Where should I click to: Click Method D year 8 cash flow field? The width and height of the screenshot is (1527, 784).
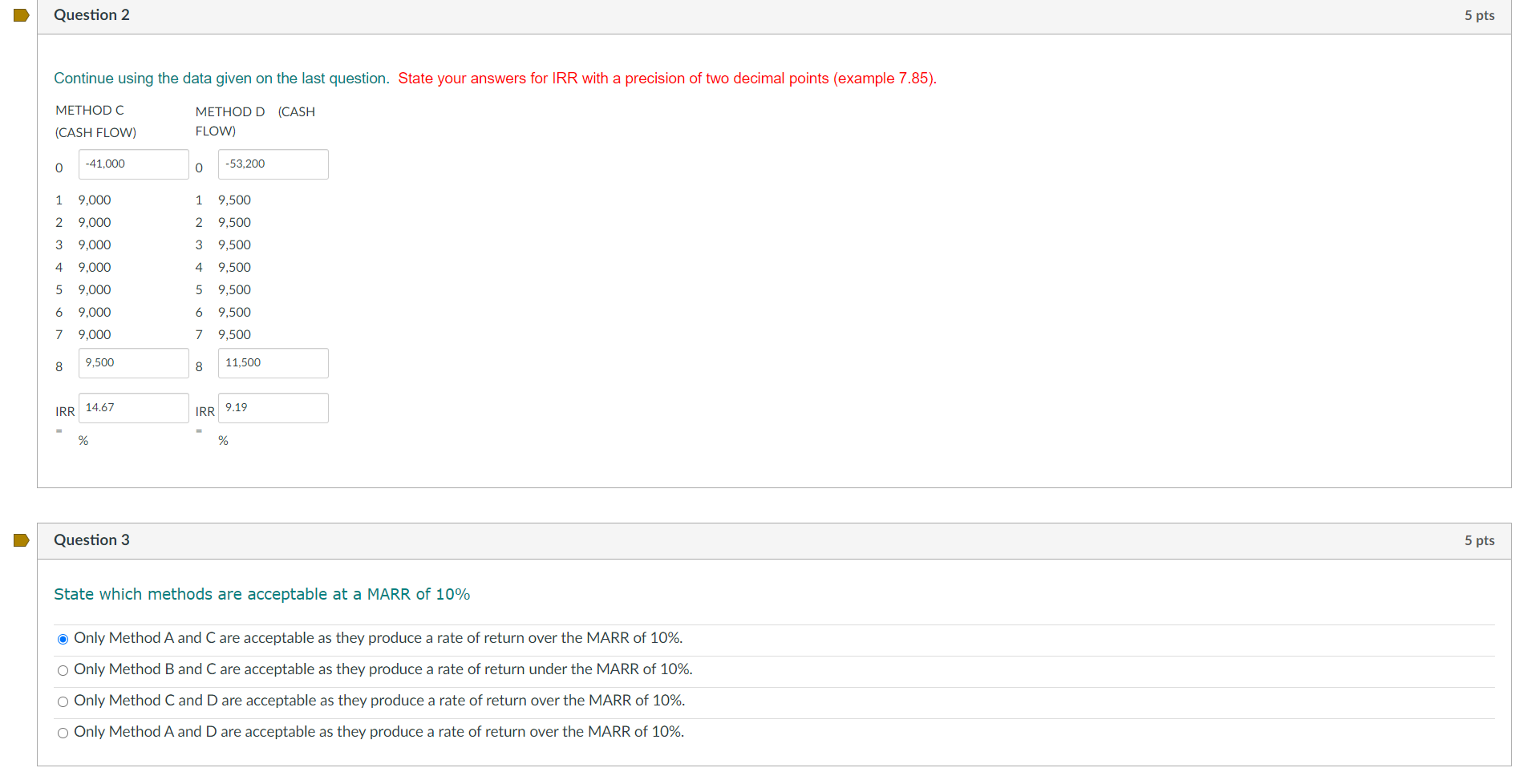point(273,363)
